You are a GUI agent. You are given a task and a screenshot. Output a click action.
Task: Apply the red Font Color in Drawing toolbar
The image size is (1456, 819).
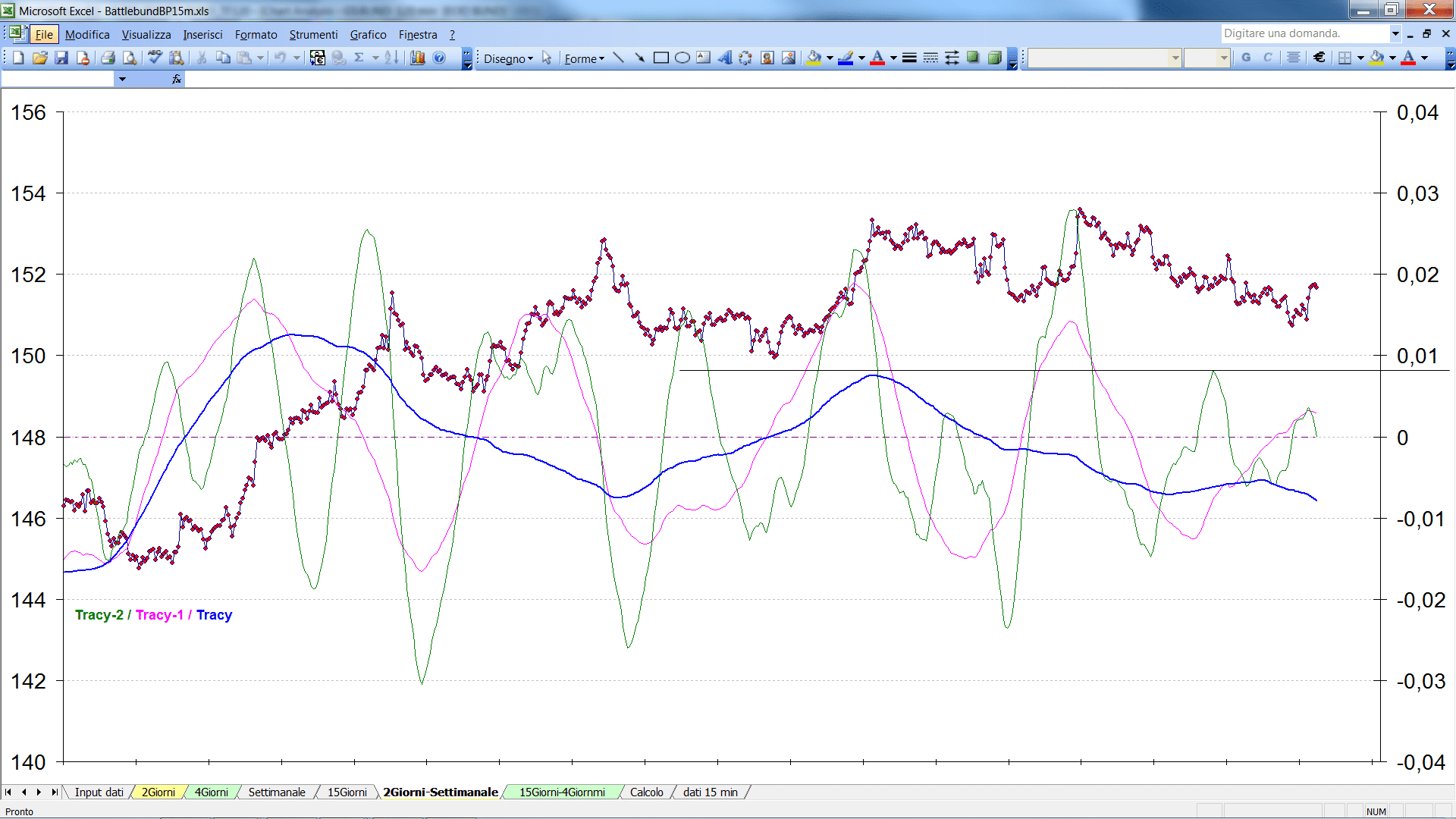877,58
